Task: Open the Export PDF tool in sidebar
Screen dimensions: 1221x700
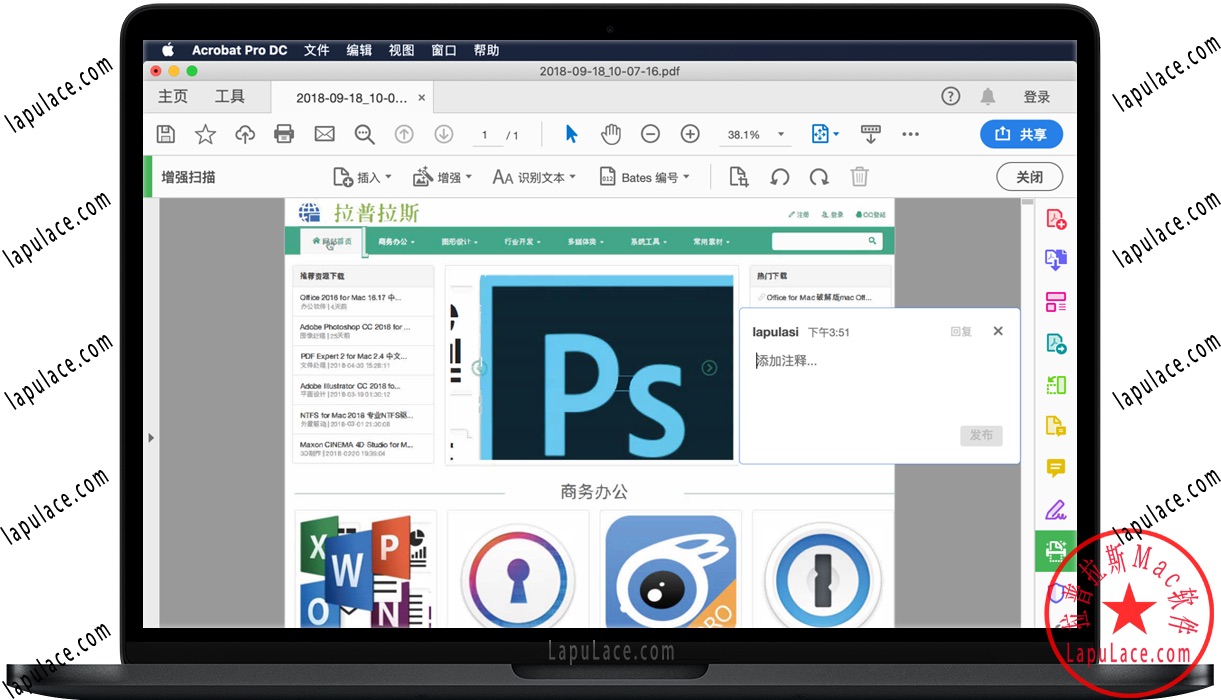Action: click(1055, 258)
